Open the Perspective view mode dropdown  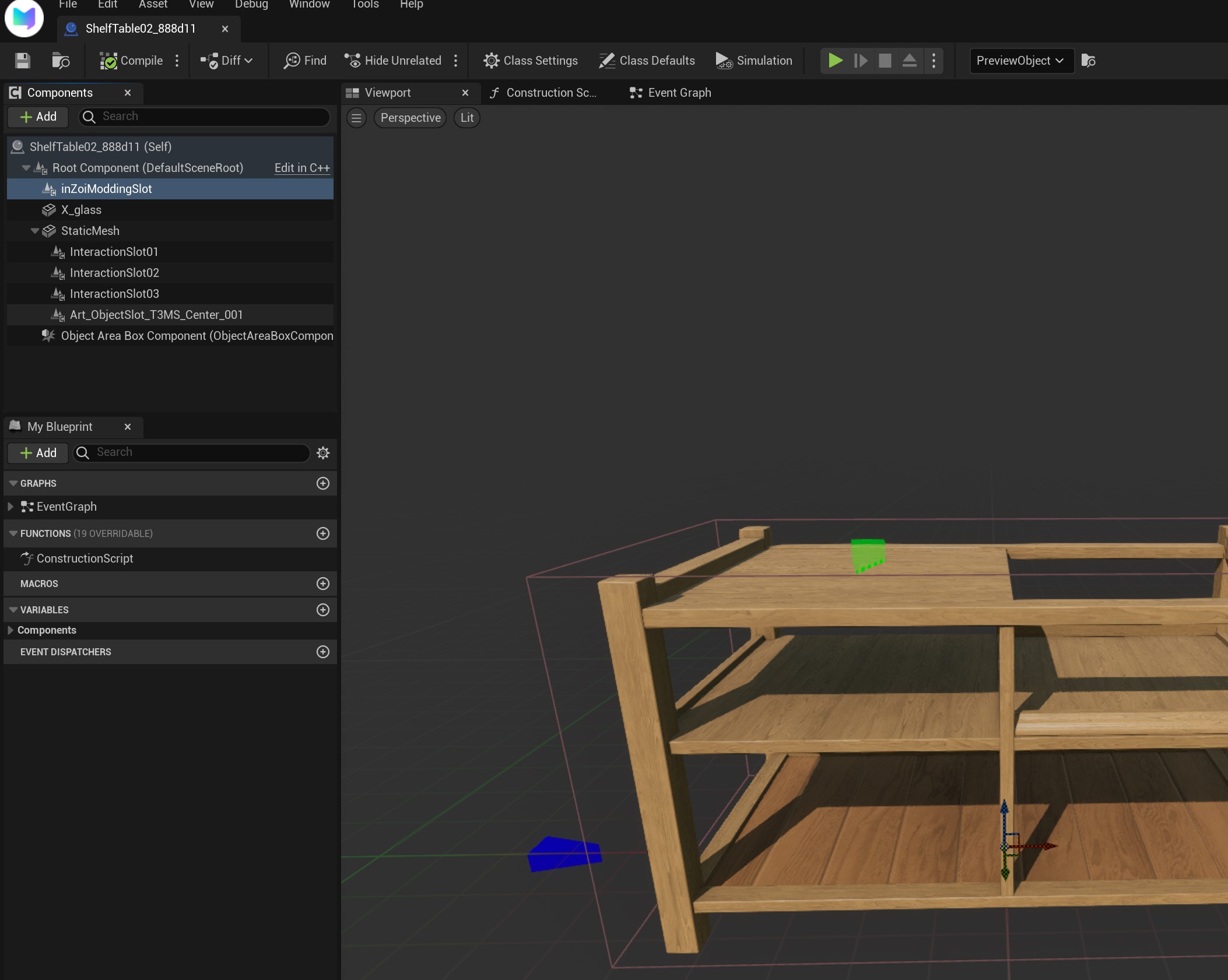[410, 118]
